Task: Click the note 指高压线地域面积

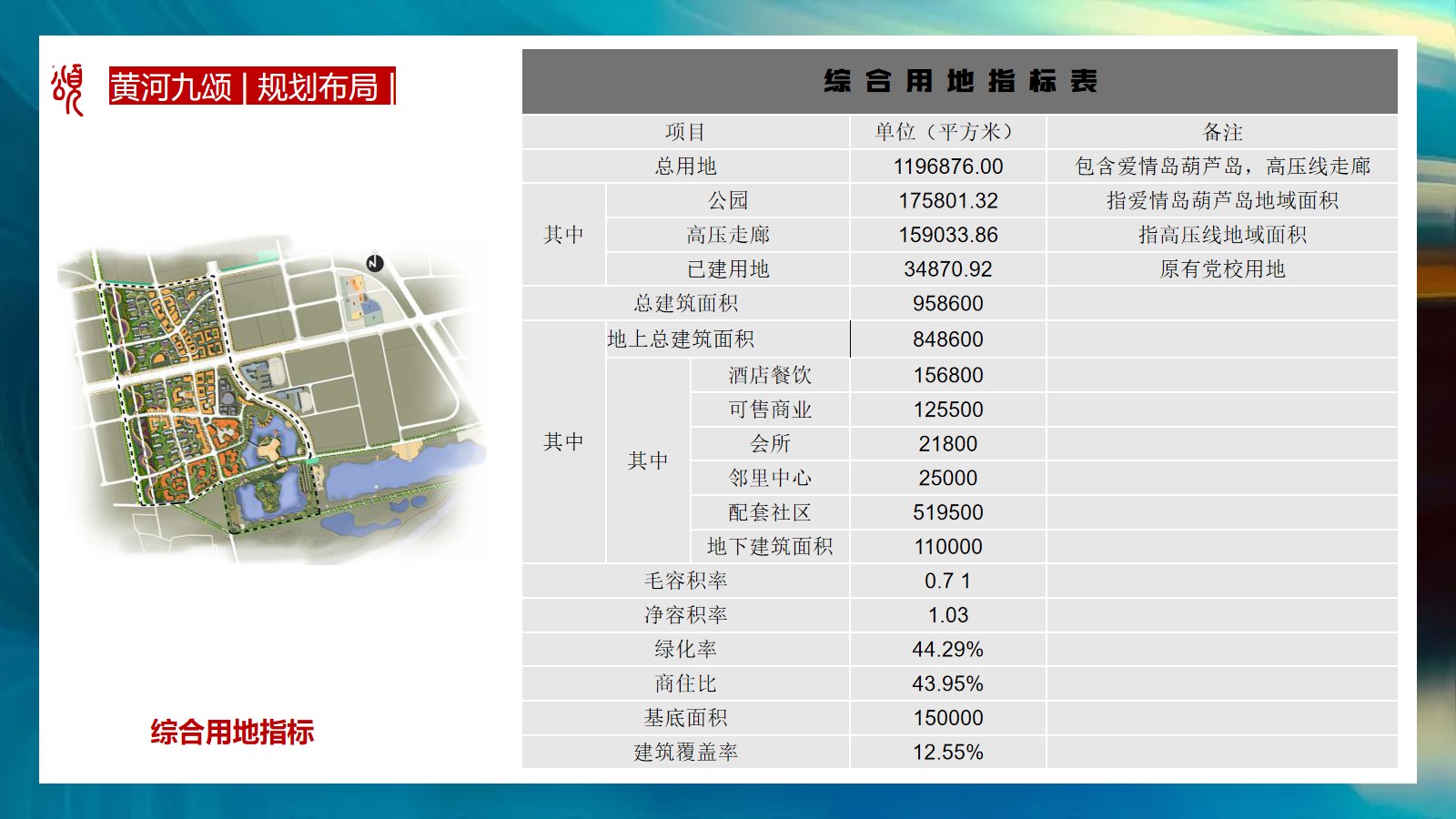Action: click(x=1222, y=235)
